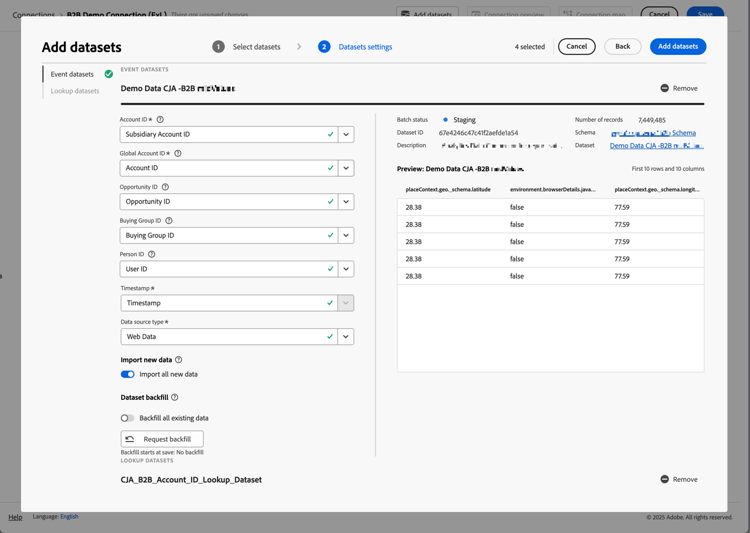Open the Opportunity ID dropdown
Viewport: 750px width, 533px height.
point(346,202)
